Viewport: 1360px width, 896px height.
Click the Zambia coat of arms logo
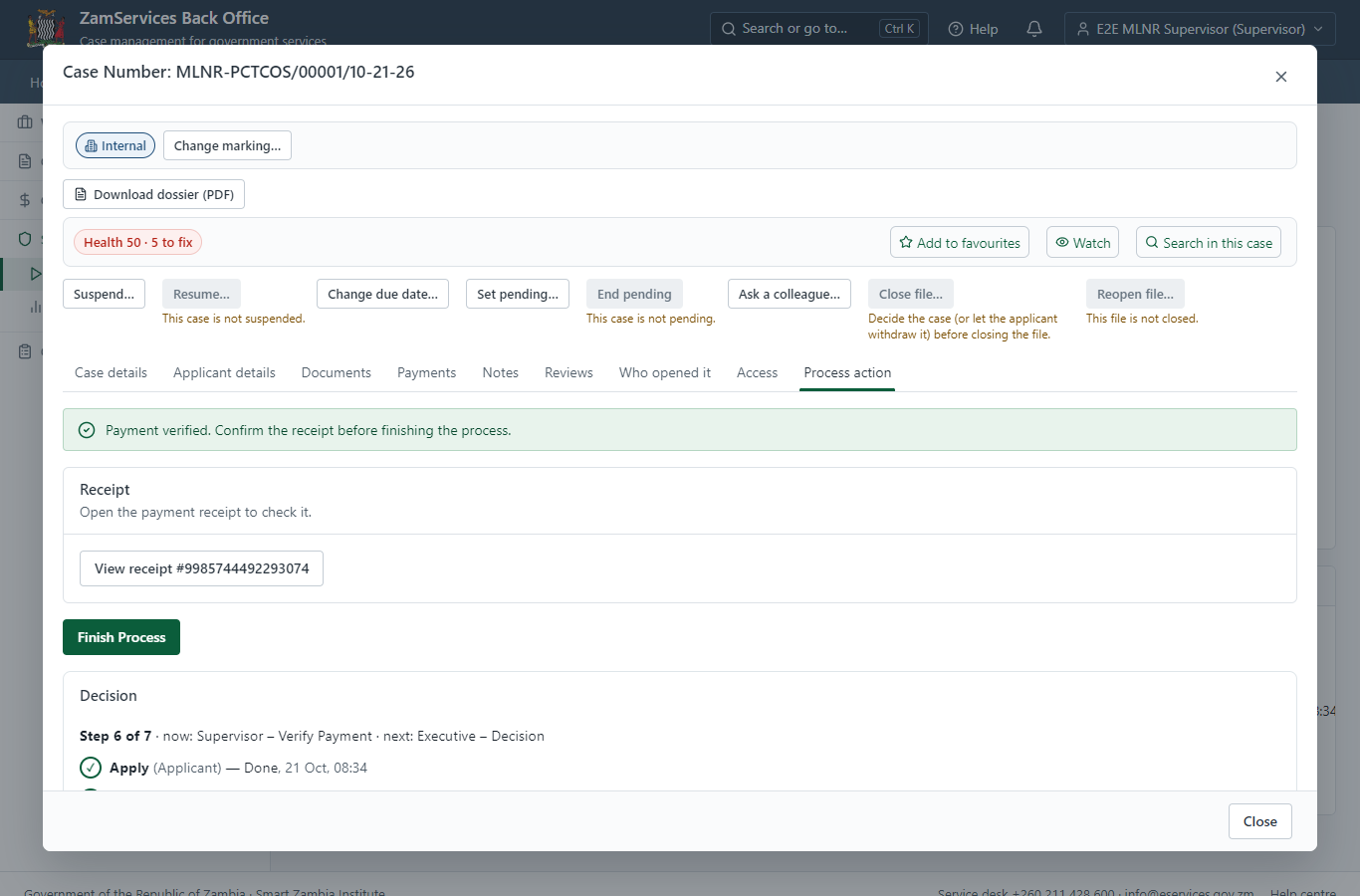pyautogui.click(x=46, y=28)
